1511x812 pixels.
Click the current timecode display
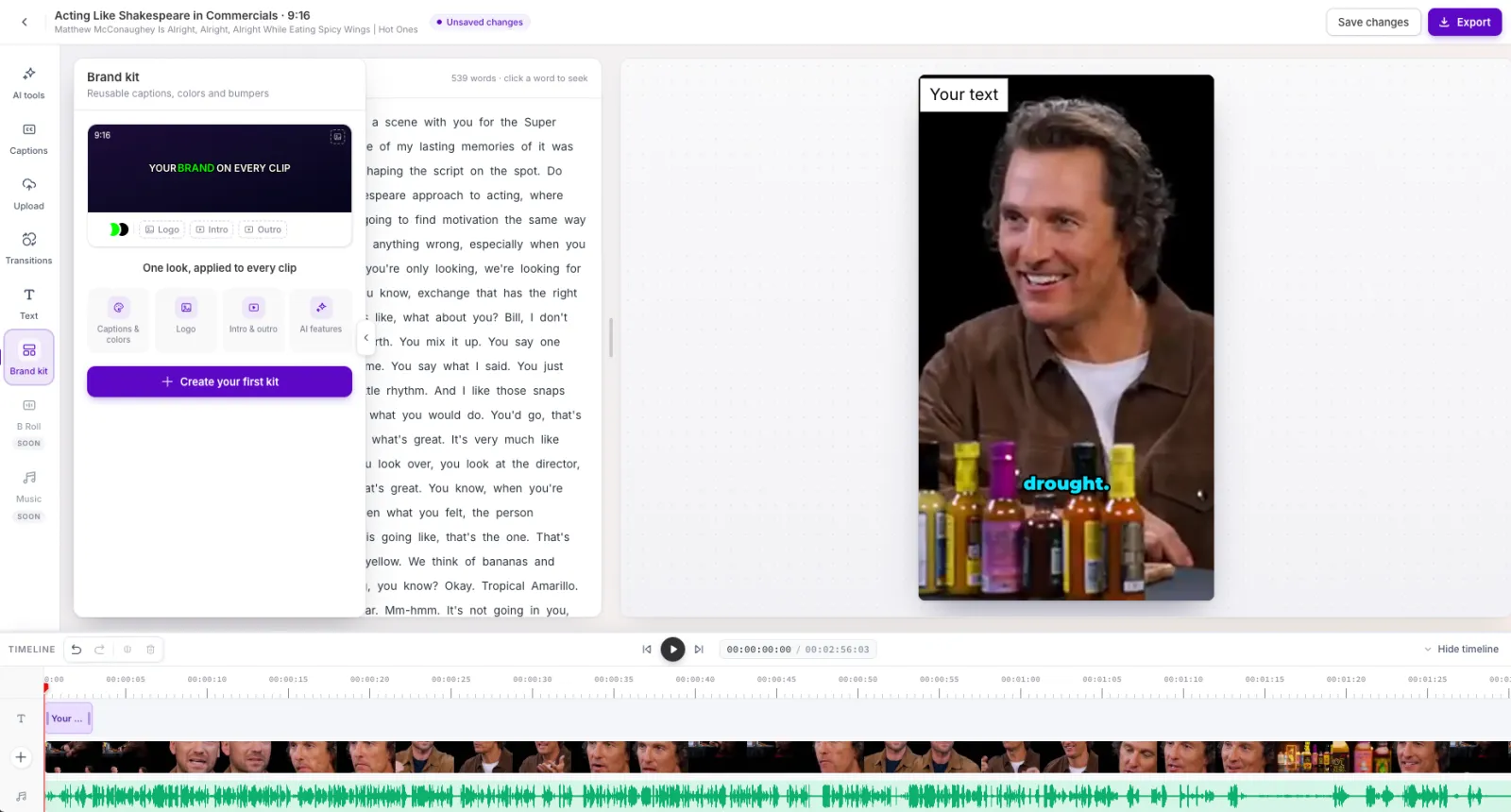pyautogui.click(x=758, y=650)
